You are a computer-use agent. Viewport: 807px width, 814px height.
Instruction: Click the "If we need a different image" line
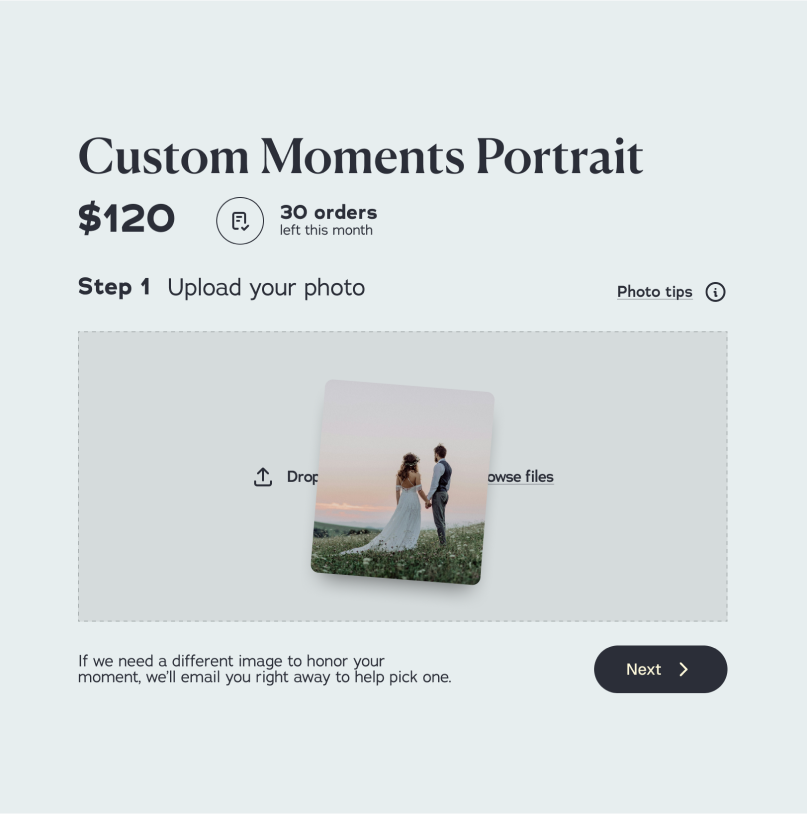[x=231, y=661]
